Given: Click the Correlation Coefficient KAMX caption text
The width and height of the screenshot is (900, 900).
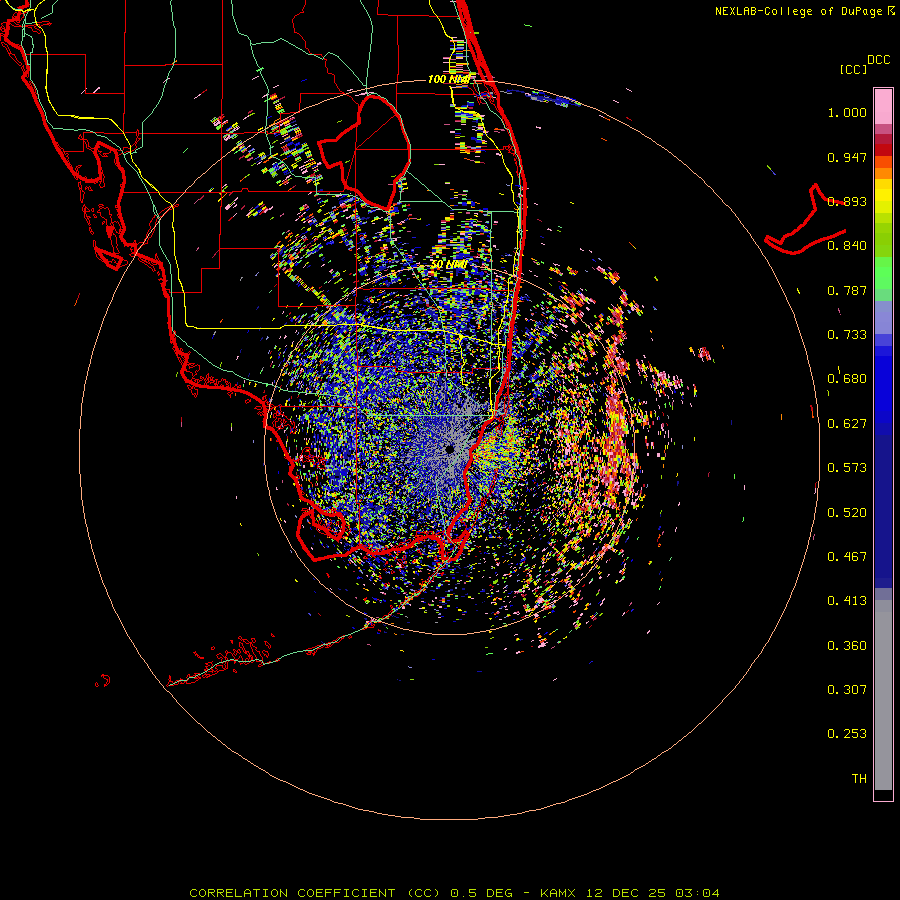Looking at the screenshot, I should [x=454, y=893].
